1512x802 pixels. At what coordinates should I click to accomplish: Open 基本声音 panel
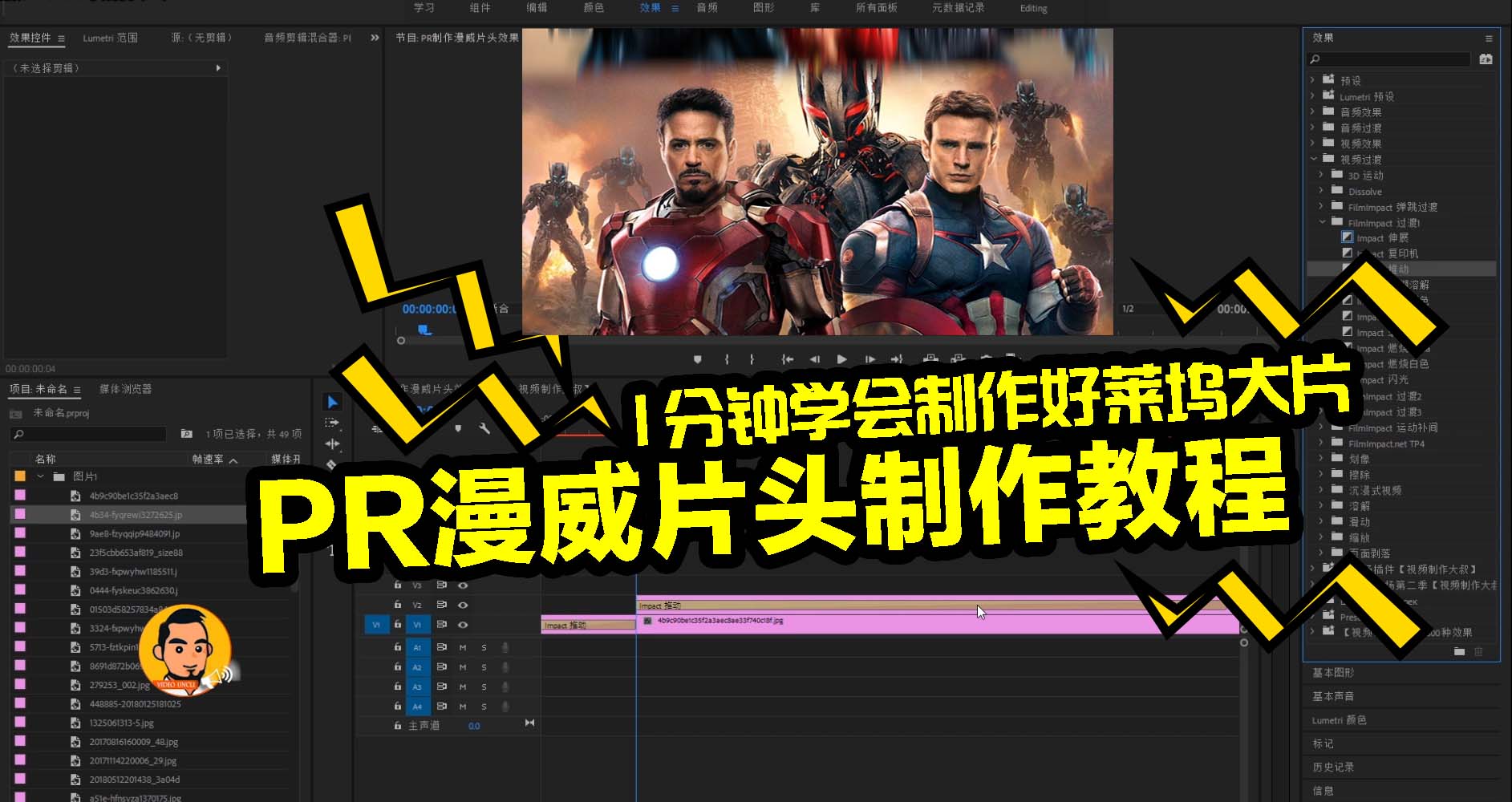click(x=1333, y=696)
